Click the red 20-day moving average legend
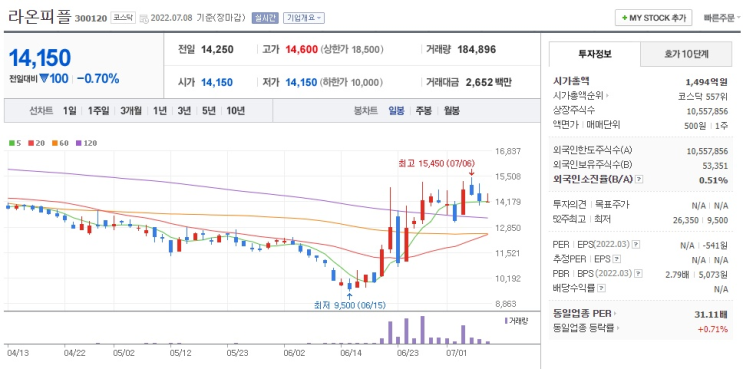This screenshot has height=369, width=743. click(36, 143)
